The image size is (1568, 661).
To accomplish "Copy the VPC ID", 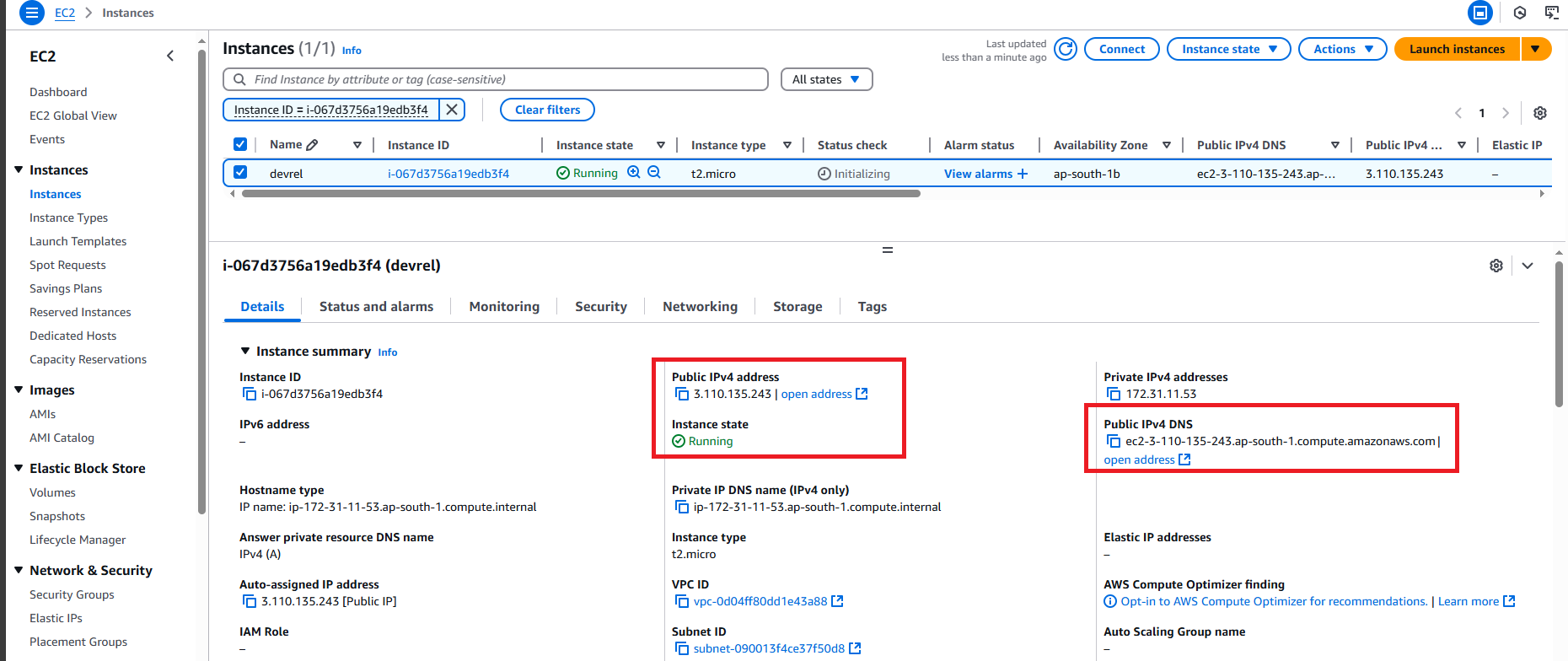I will coord(682,601).
